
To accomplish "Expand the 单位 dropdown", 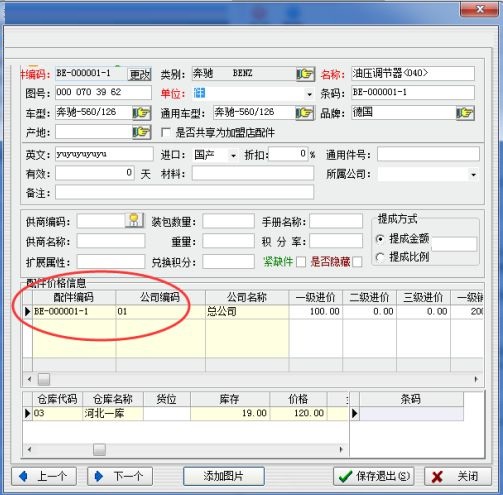I will tap(309, 94).
